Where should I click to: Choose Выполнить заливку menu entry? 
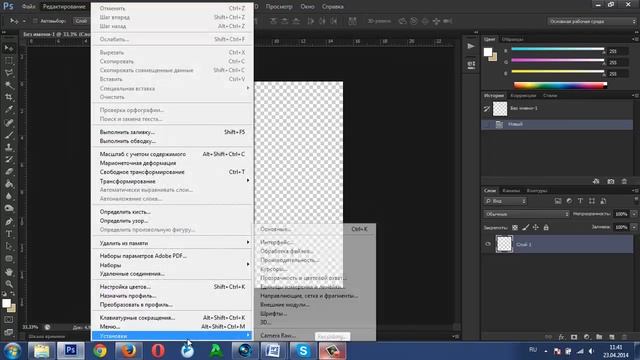(173, 132)
